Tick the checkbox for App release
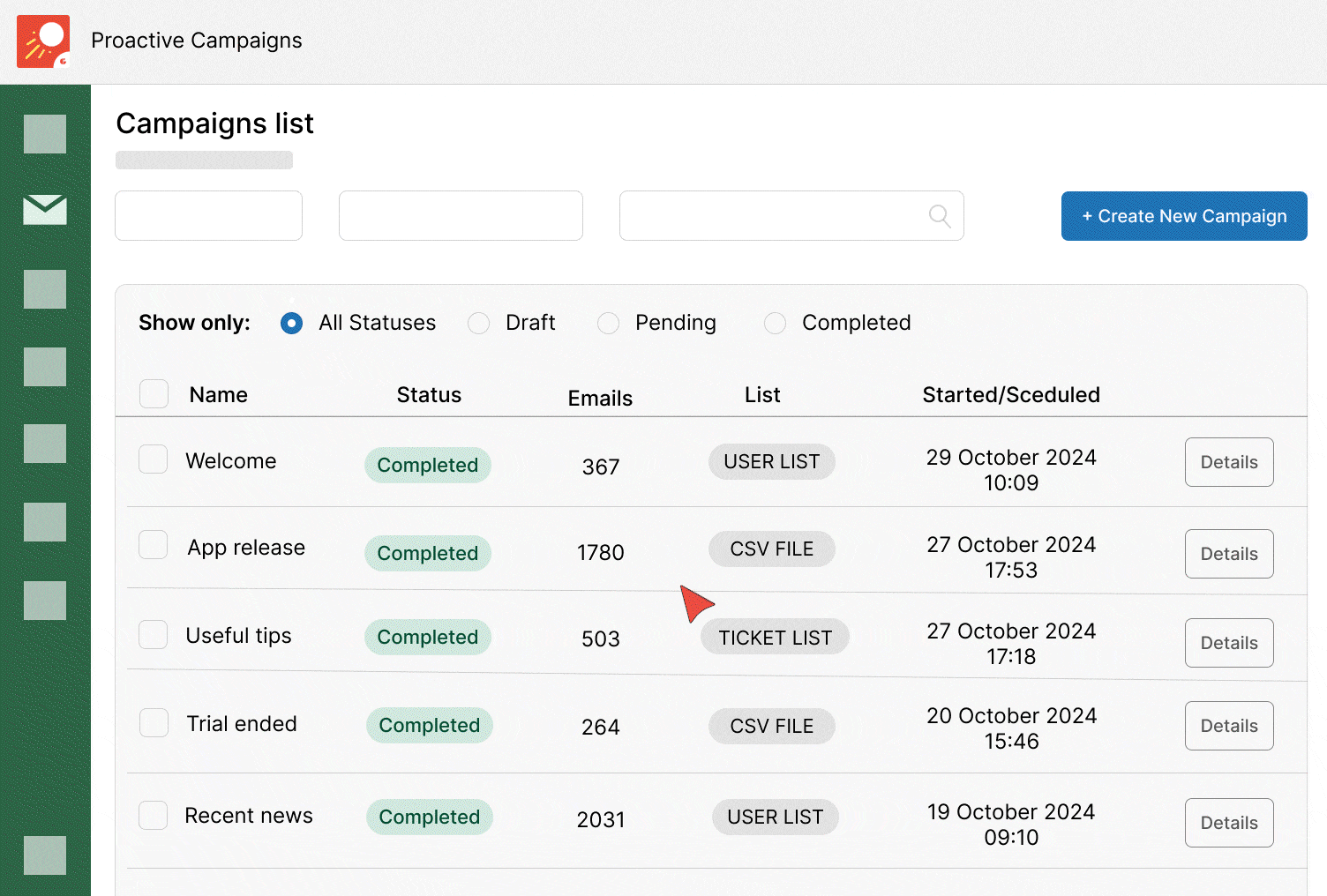1327x896 pixels. click(x=154, y=545)
